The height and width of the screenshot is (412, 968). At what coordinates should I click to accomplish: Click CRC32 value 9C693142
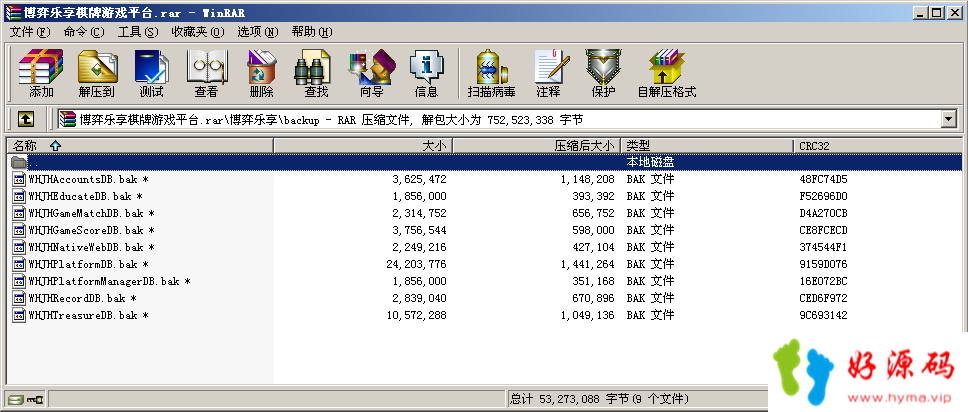coord(824,316)
